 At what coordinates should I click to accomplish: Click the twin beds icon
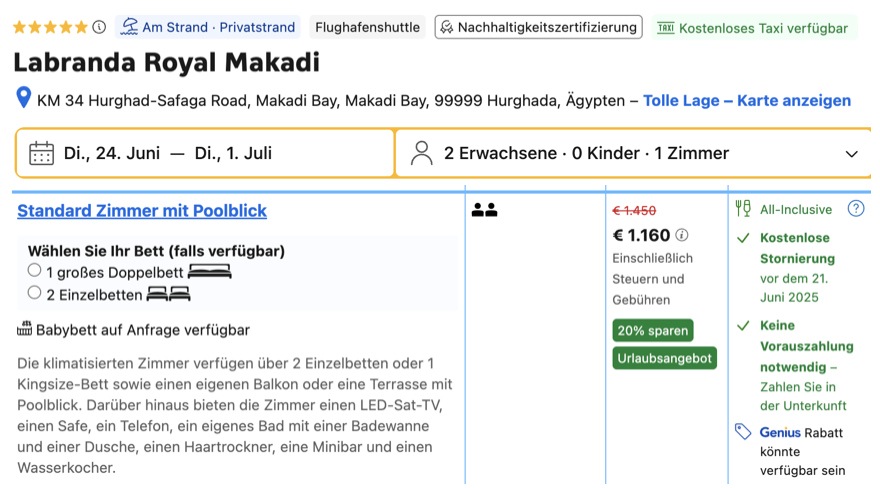[168, 294]
